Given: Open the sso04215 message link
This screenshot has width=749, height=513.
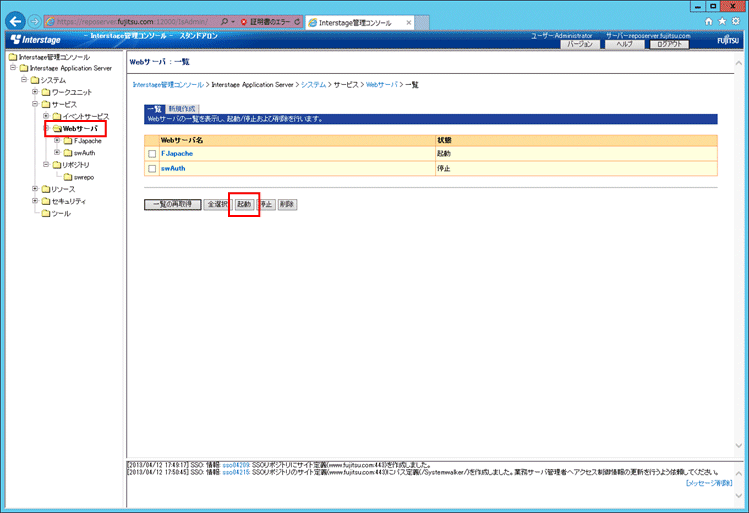Looking at the screenshot, I should pos(236,472).
